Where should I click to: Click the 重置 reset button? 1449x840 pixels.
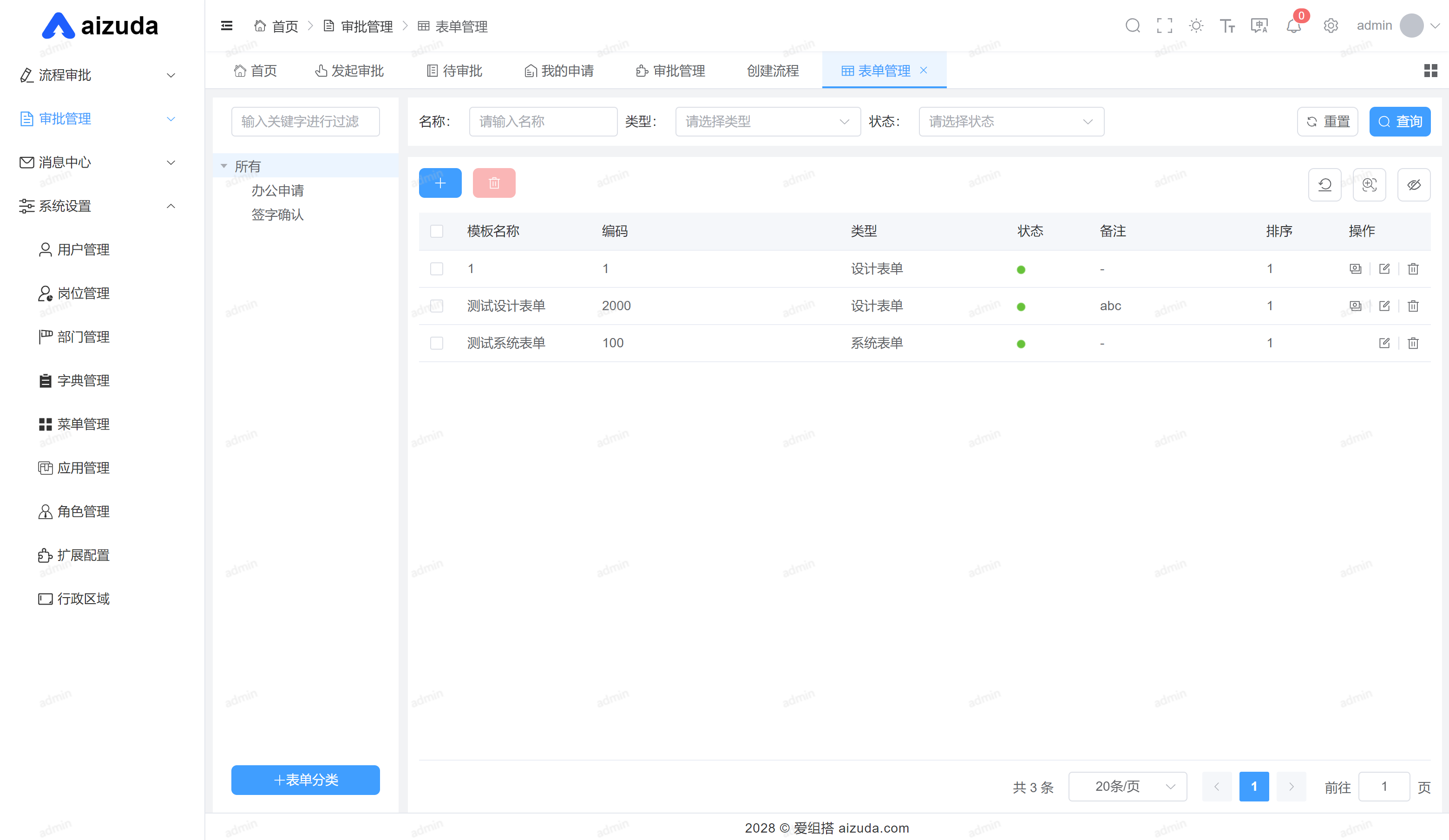click(1327, 121)
